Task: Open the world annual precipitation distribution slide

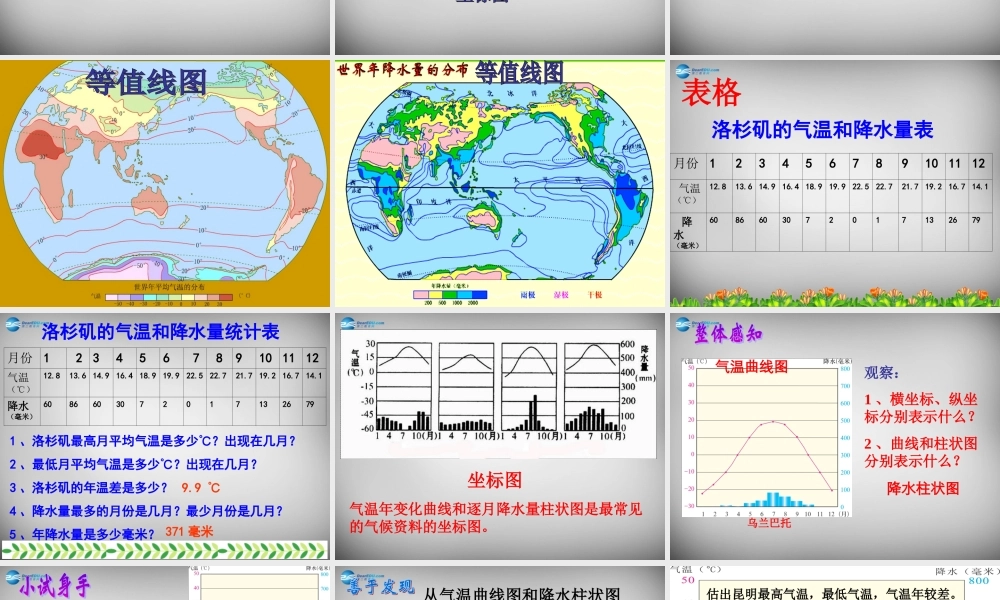Action: tap(500, 184)
